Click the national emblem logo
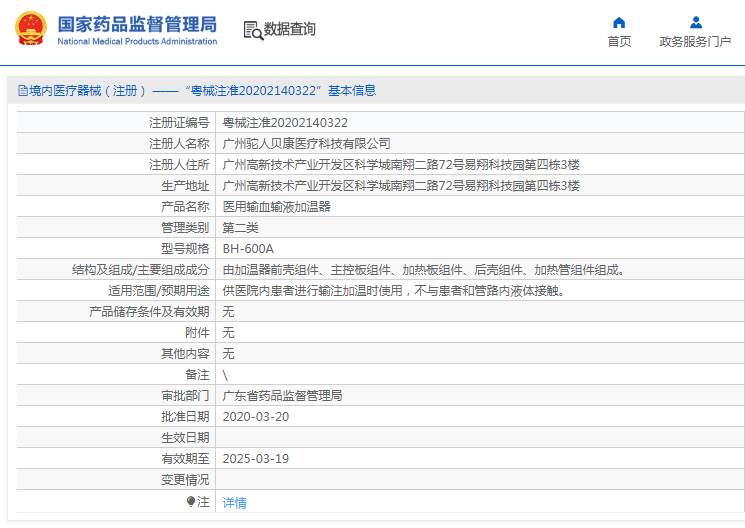Image resolution: width=745 pixels, height=528 pixels. (31, 29)
